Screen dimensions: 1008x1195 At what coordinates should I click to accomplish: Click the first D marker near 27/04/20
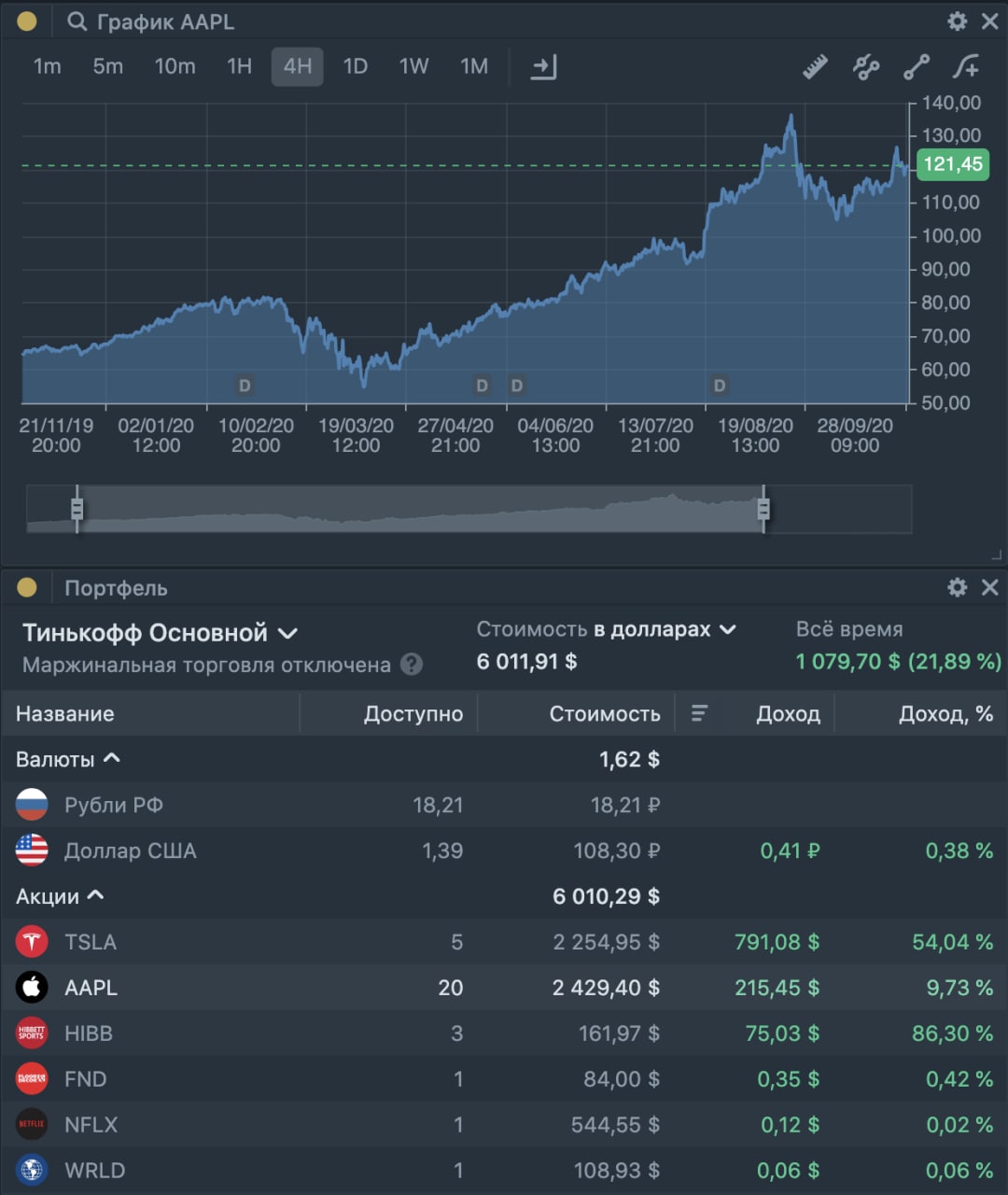point(483,386)
